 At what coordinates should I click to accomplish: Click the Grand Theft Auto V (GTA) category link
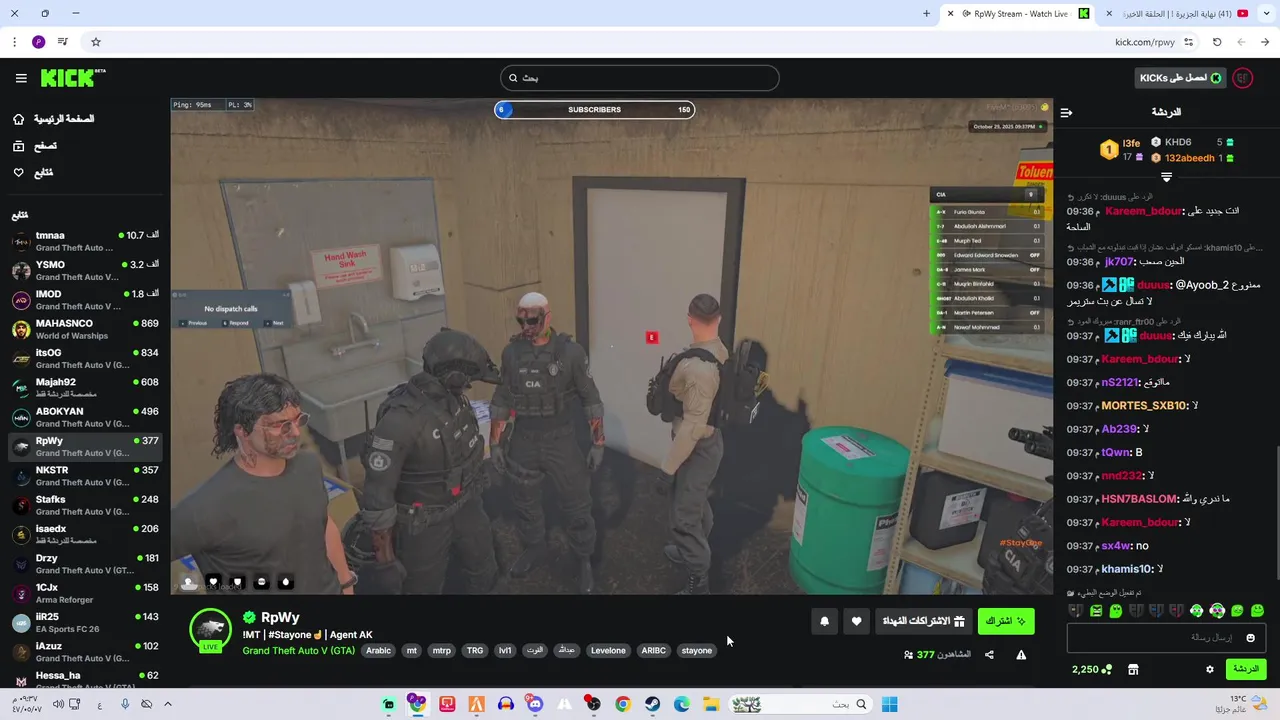point(298,651)
